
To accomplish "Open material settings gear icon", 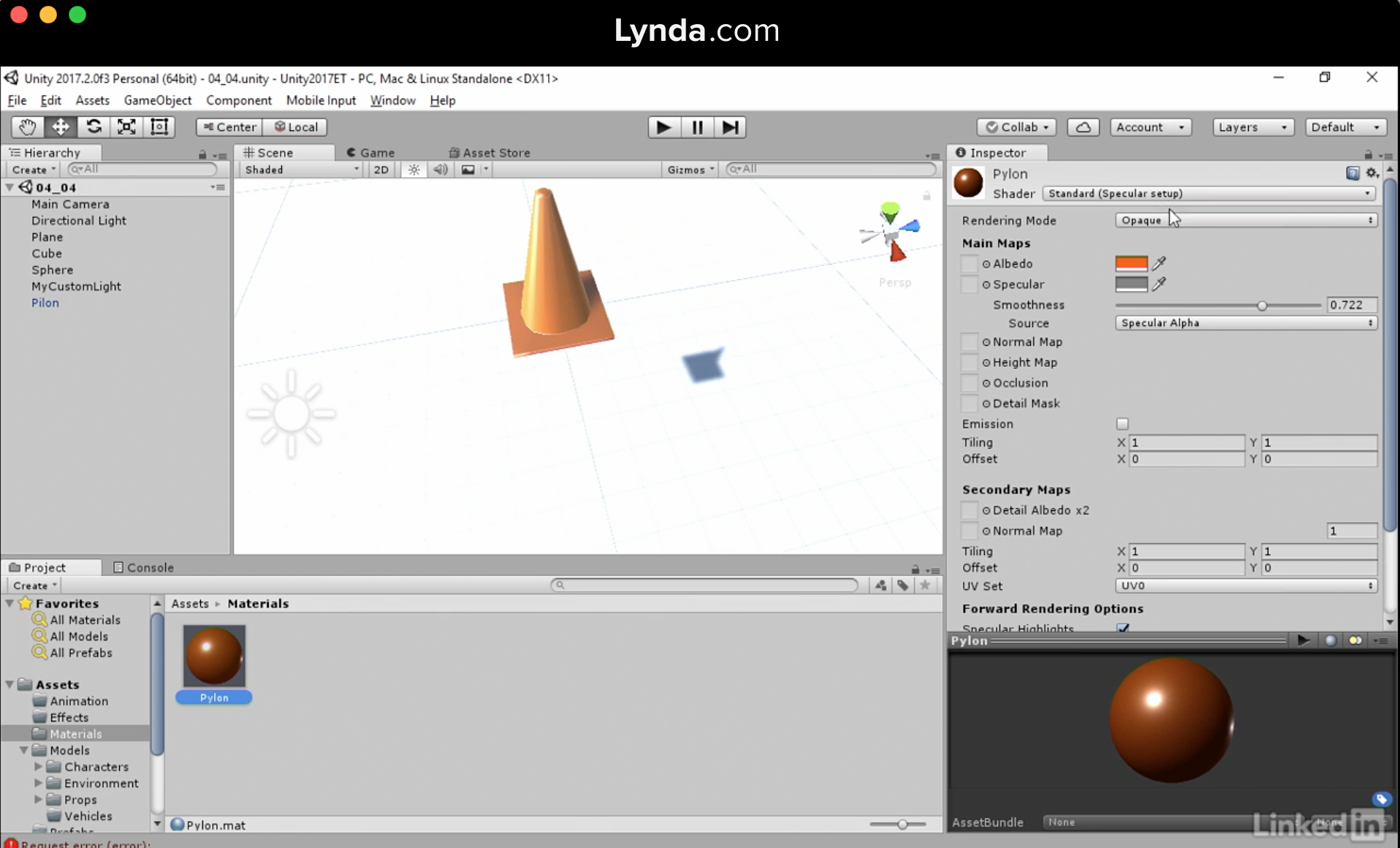I will (1372, 173).
